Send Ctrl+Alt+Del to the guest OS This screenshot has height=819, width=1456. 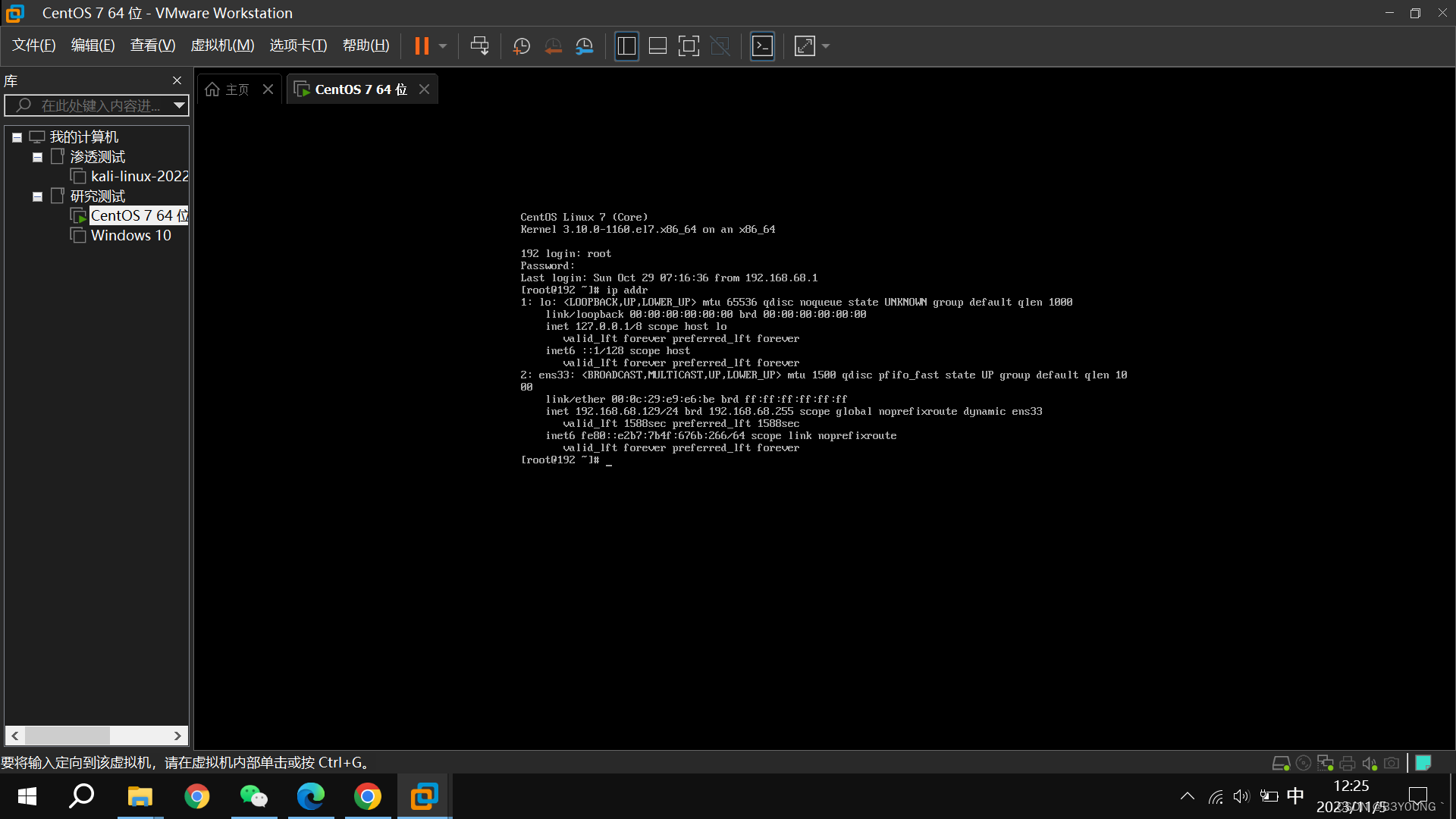479,45
